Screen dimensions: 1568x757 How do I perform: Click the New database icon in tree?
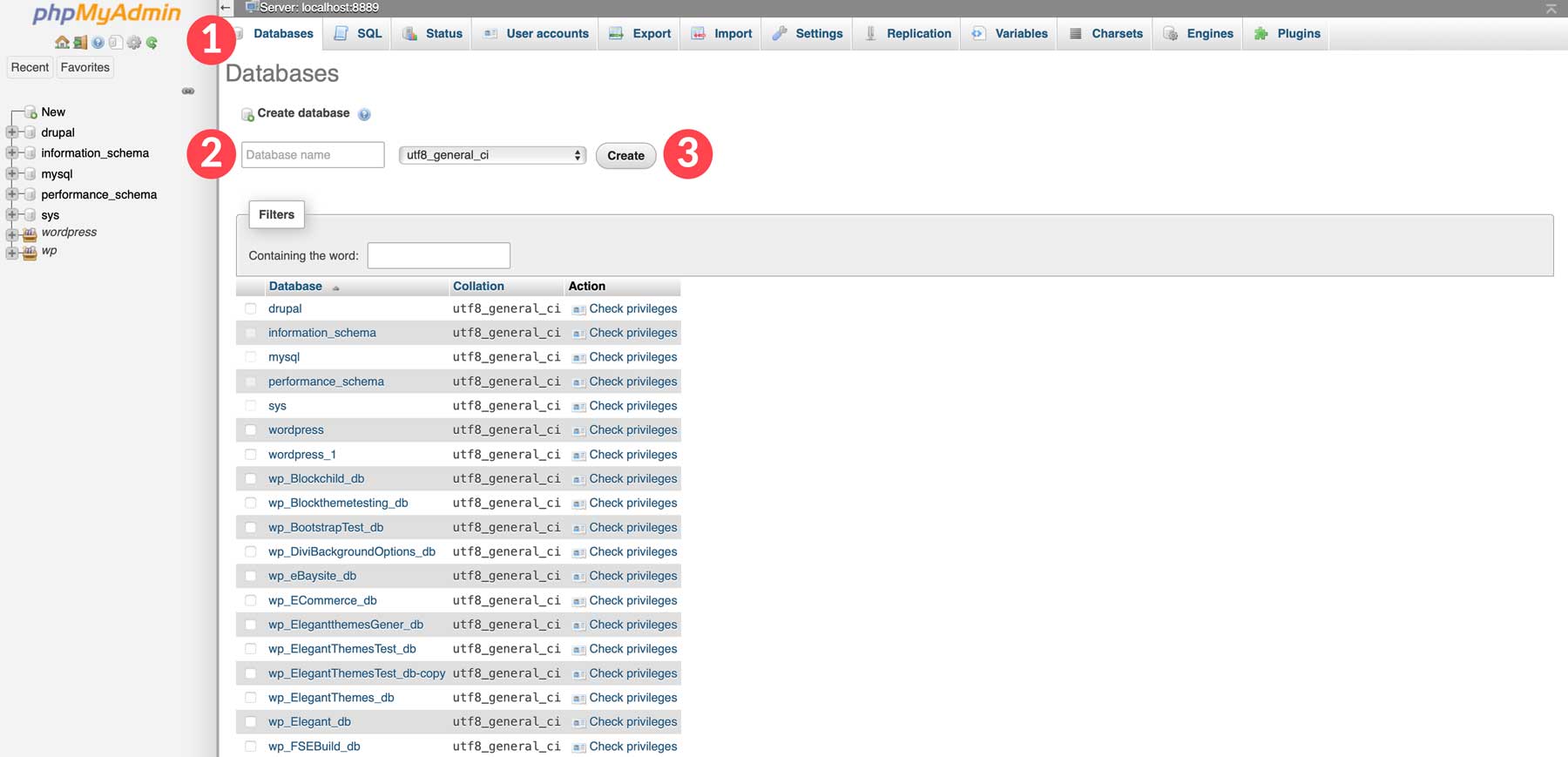(30, 112)
